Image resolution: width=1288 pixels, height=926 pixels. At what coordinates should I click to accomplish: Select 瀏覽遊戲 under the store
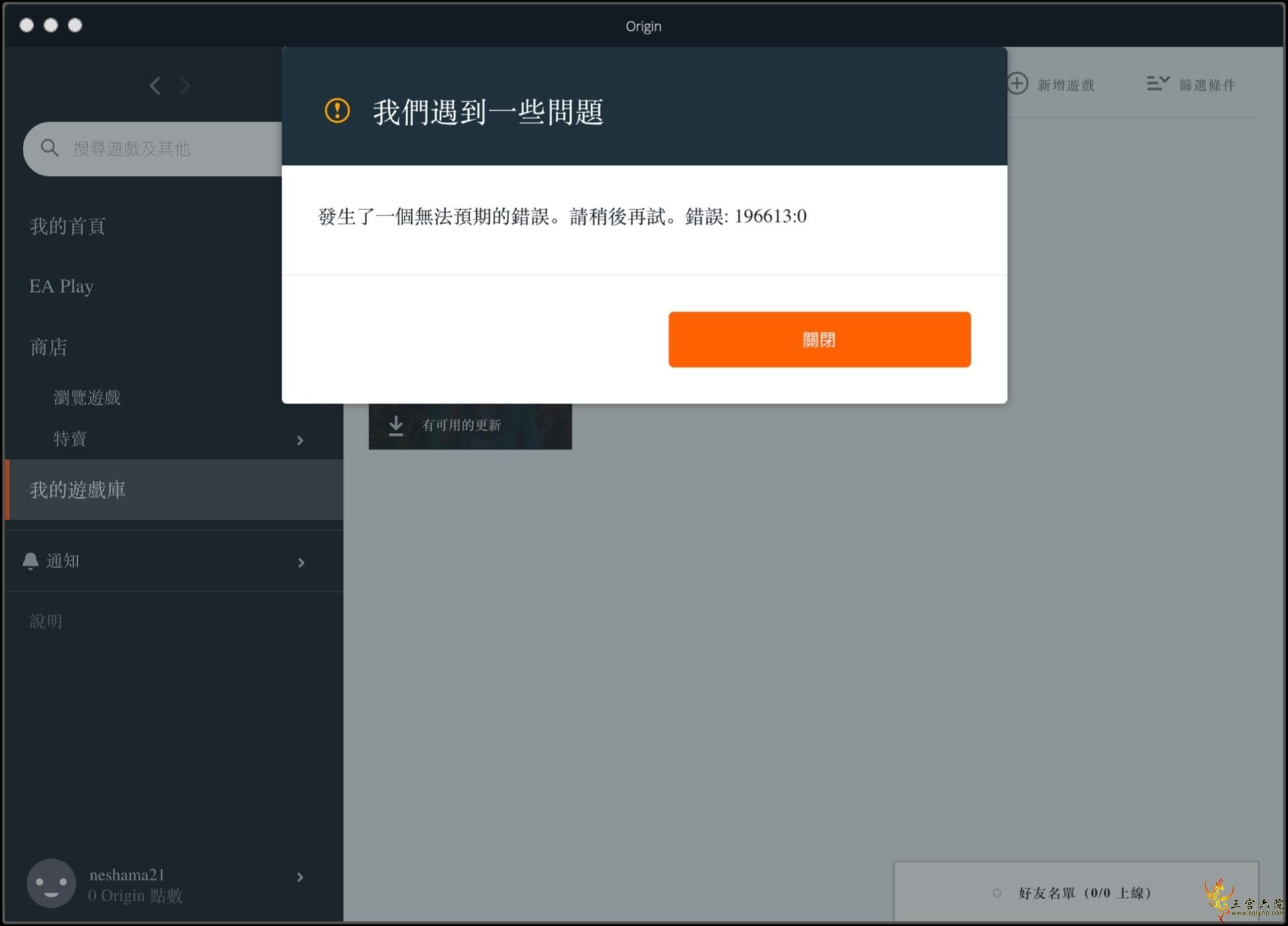87,397
